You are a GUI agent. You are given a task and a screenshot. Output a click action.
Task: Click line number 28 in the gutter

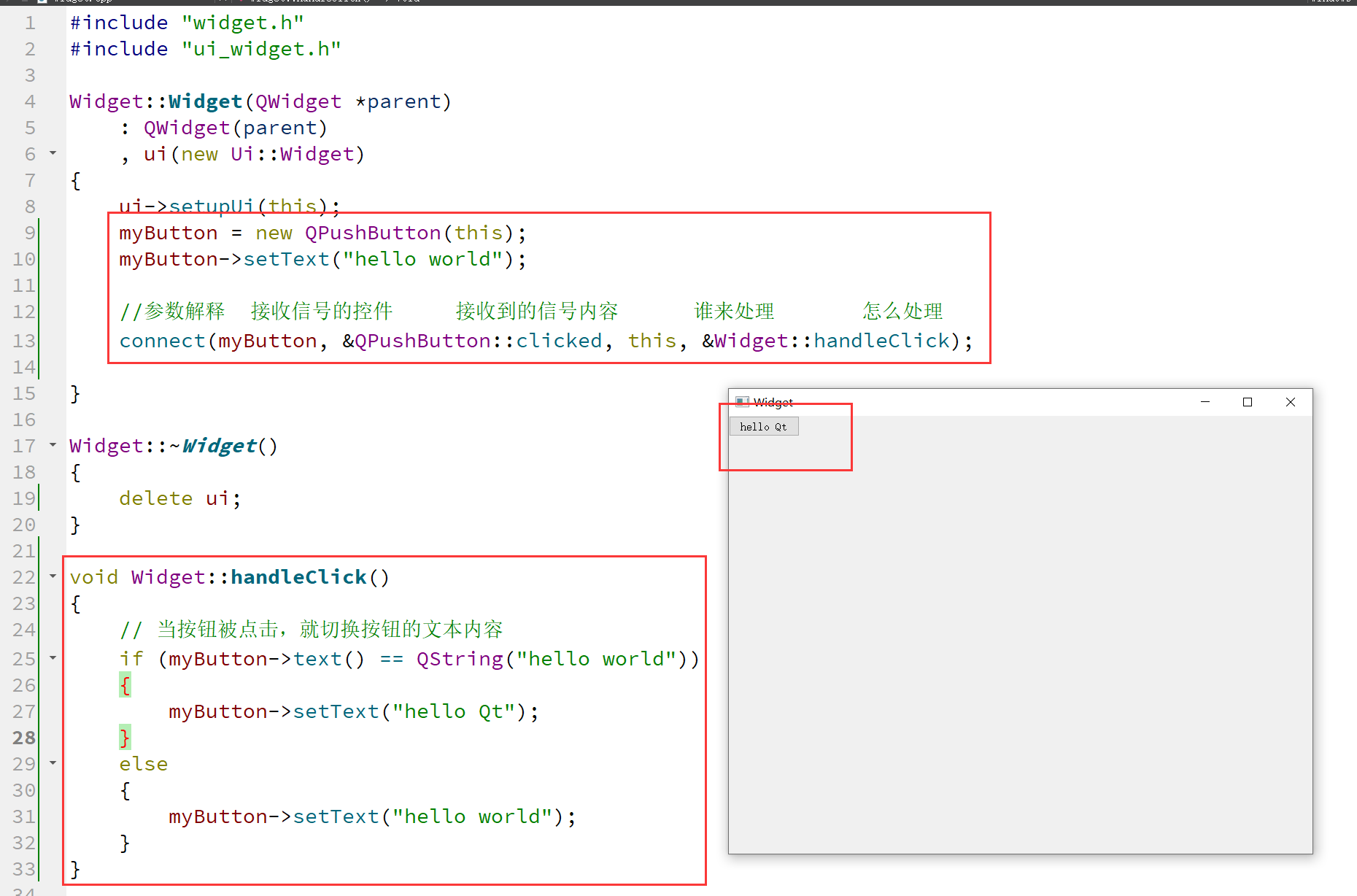[x=24, y=738]
